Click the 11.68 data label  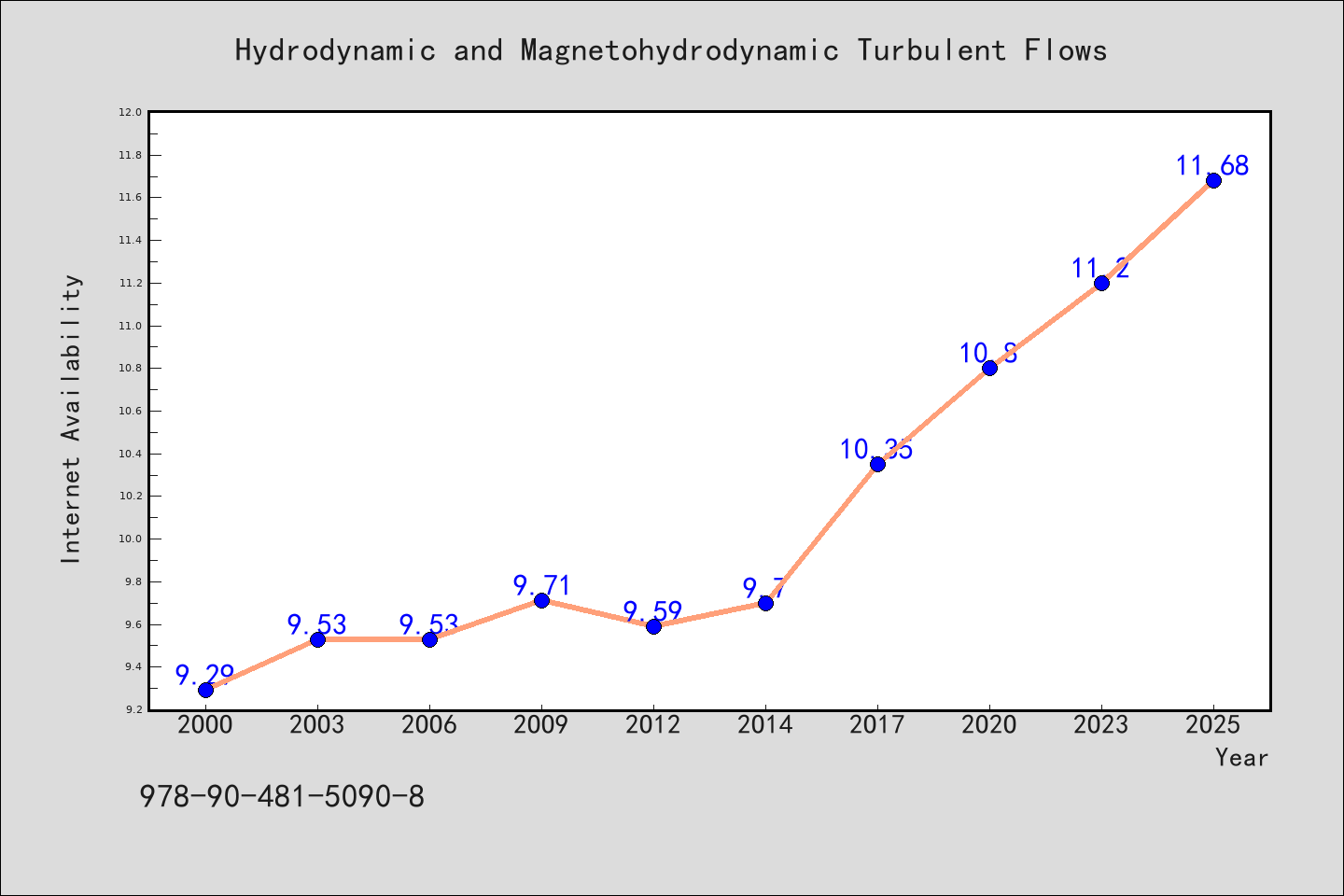1212,165
